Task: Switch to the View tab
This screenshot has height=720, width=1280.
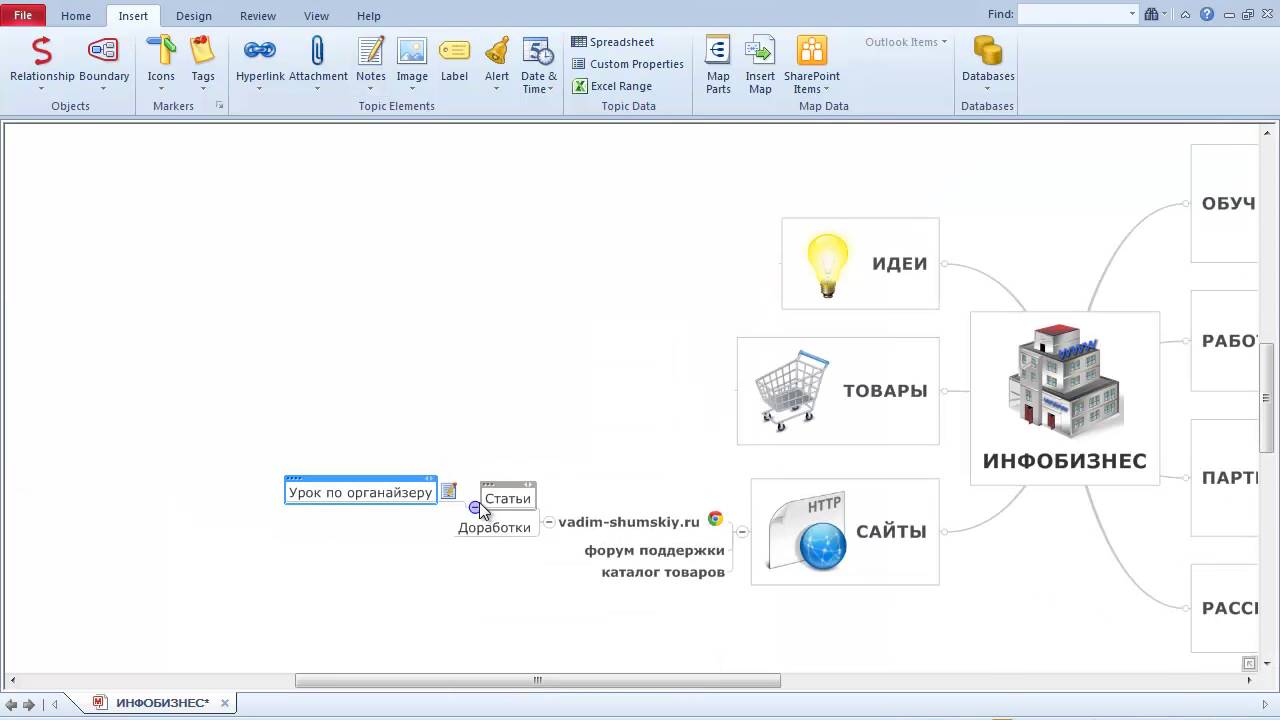Action: tap(316, 16)
